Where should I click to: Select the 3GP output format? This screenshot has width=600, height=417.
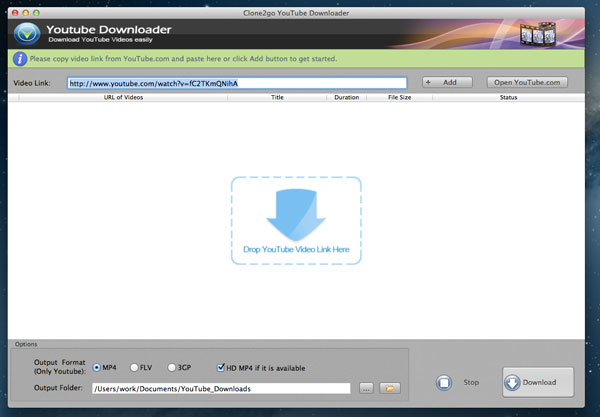point(171,368)
